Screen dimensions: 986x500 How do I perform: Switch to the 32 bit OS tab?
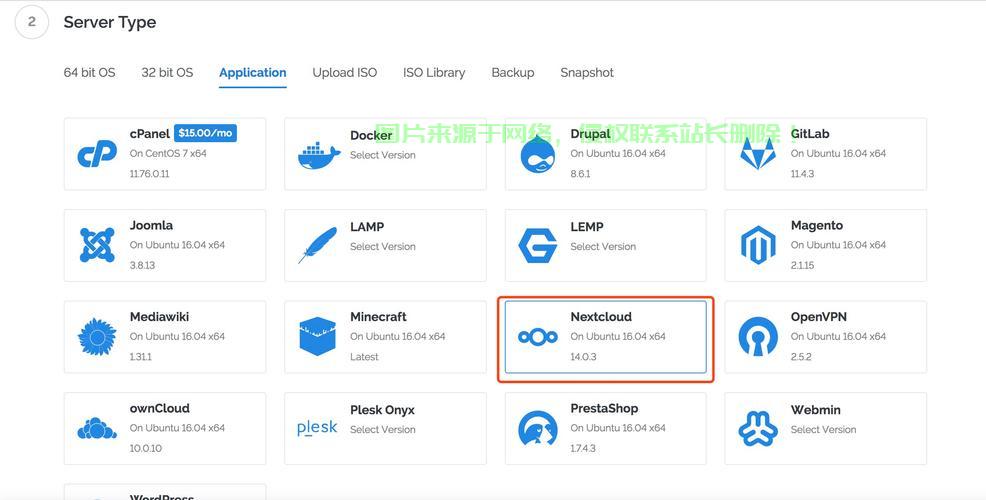pos(167,72)
